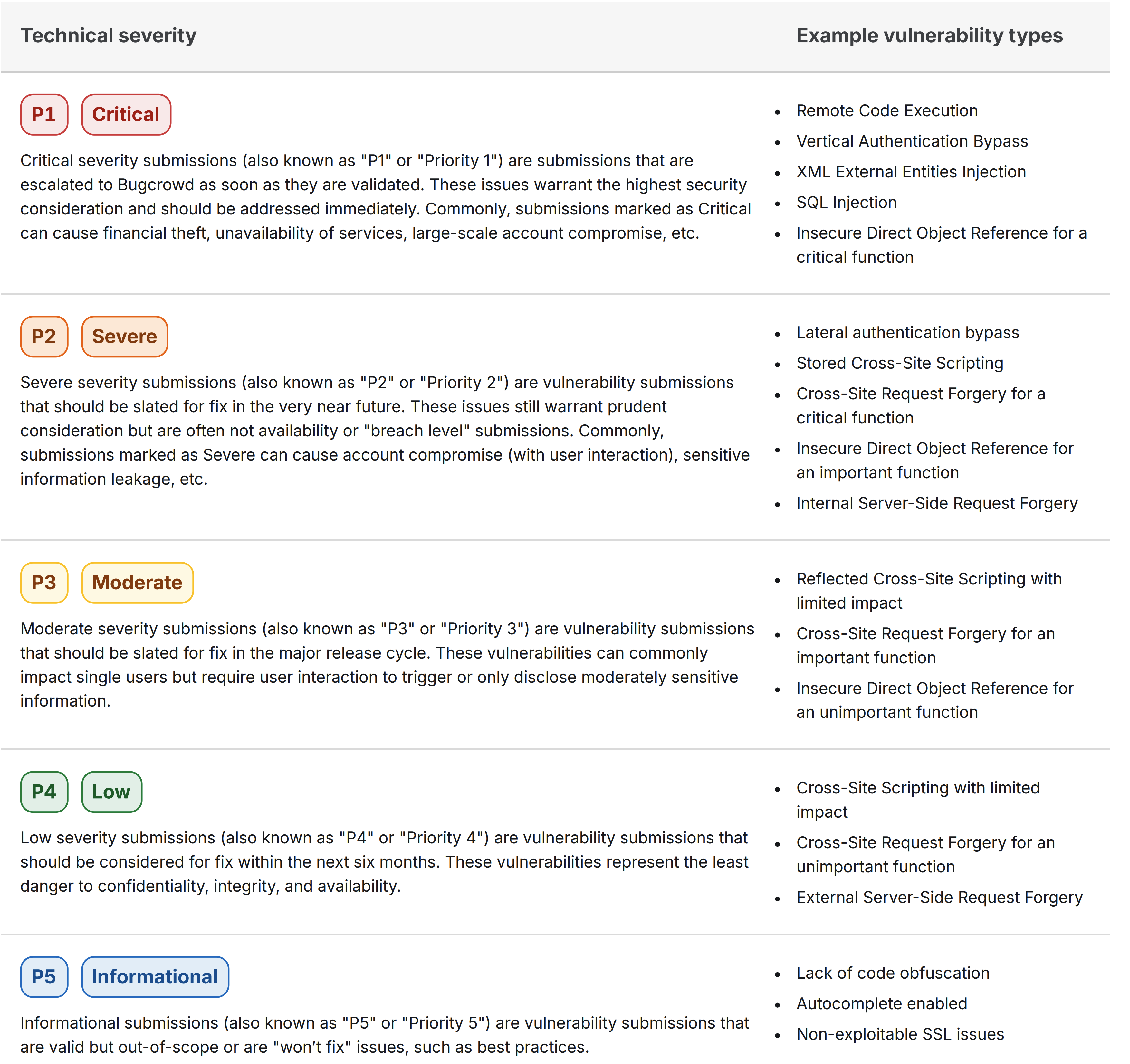1130x1064 pixels.
Task: Click the orange P2 priority badge
Action: [x=44, y=337]
